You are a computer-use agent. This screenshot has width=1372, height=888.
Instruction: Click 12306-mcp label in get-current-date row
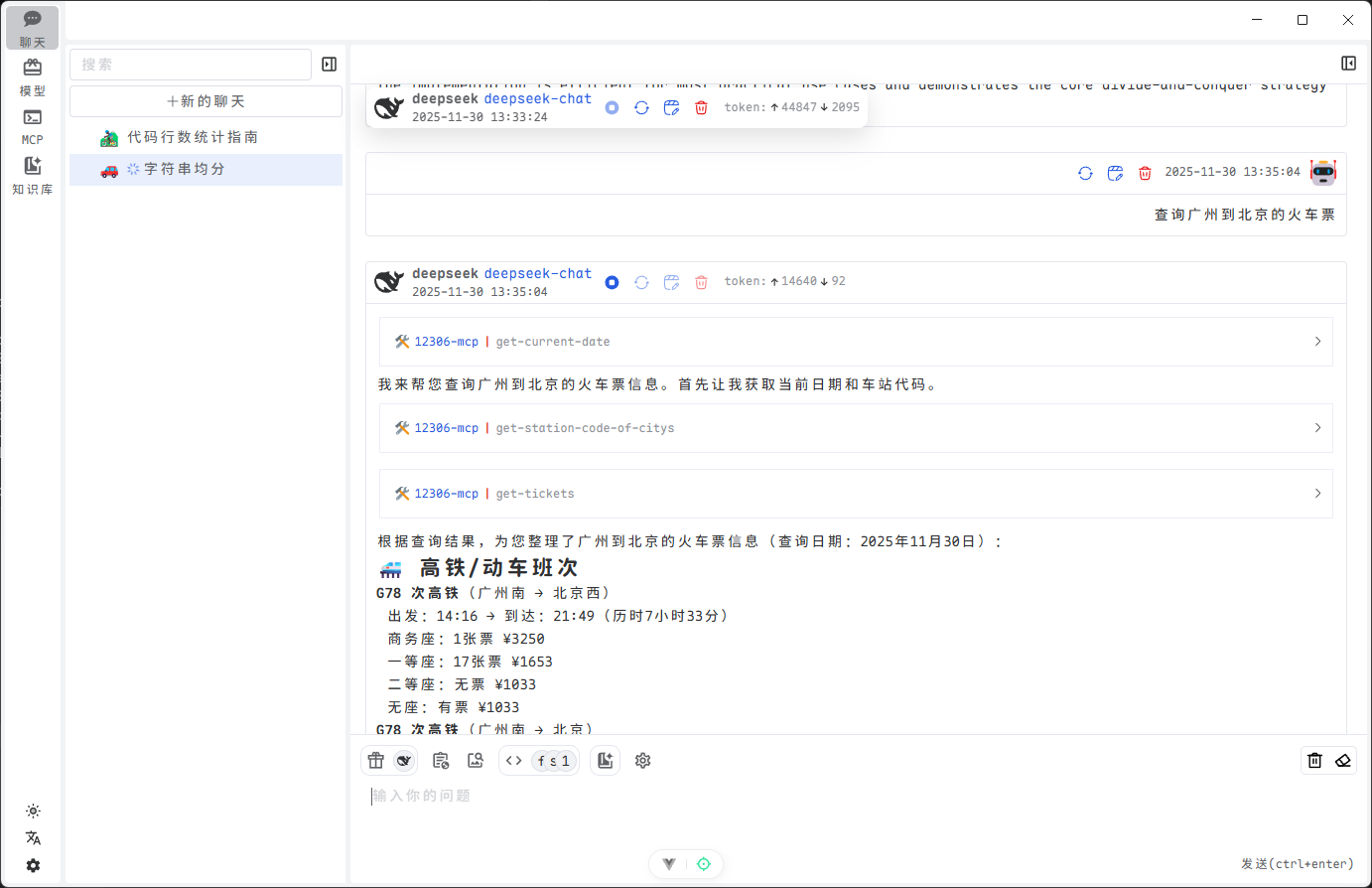point(446,342)
